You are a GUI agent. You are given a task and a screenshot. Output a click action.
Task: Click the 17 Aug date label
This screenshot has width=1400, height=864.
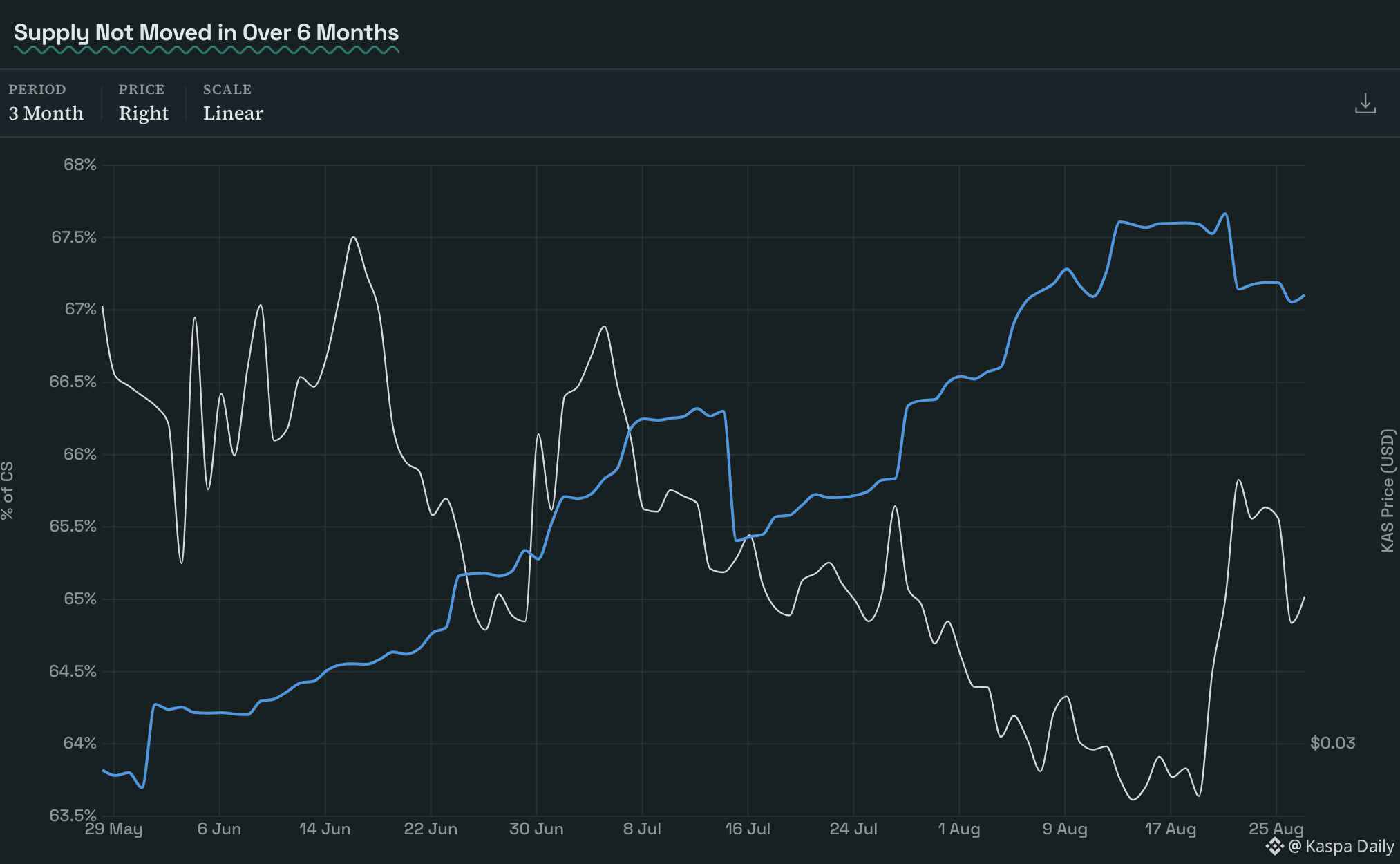(x=1171, y=829)
